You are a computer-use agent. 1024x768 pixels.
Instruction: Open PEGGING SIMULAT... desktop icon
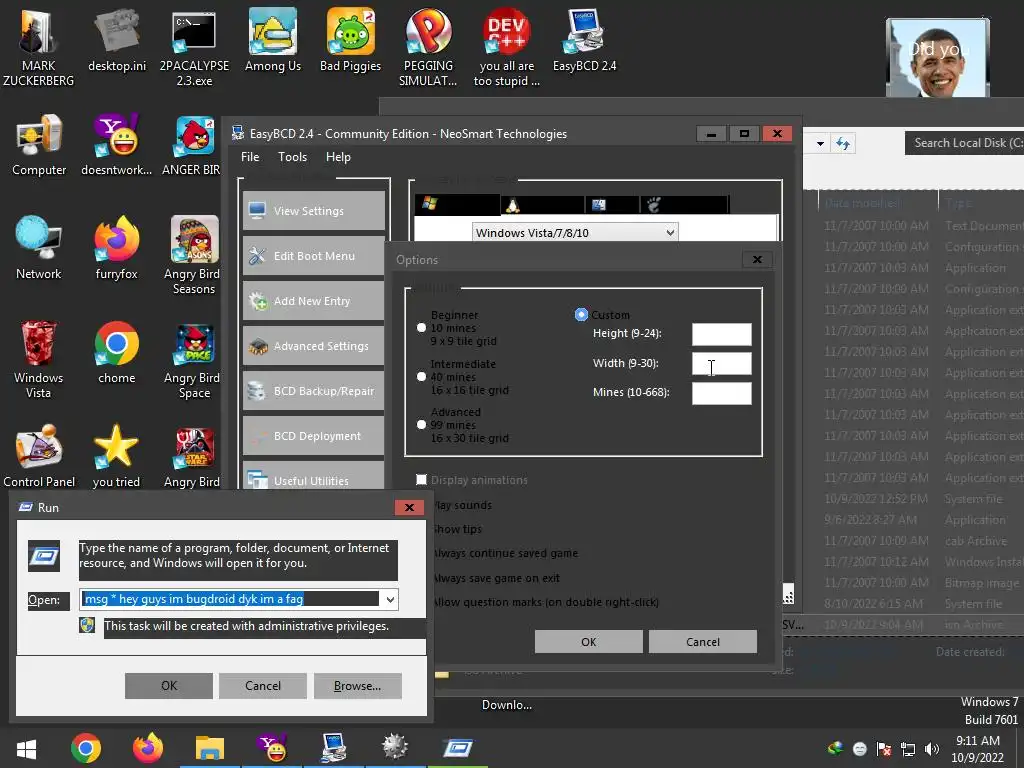(x=428, y=47)
